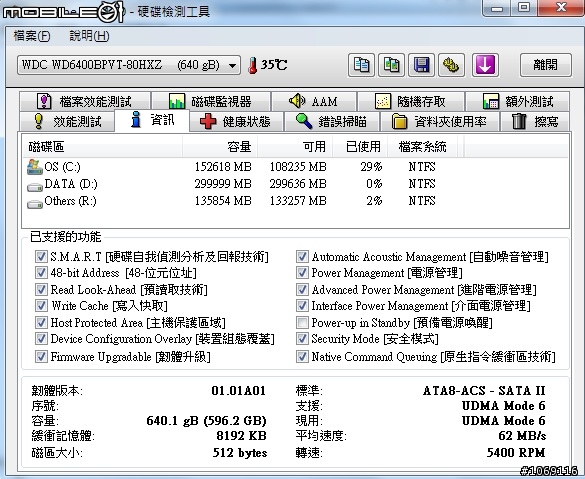Toggle the Advanced Power Management checkbox
Image resolution: width=585 pixels, height=479 pixels.
pos(302,289)
